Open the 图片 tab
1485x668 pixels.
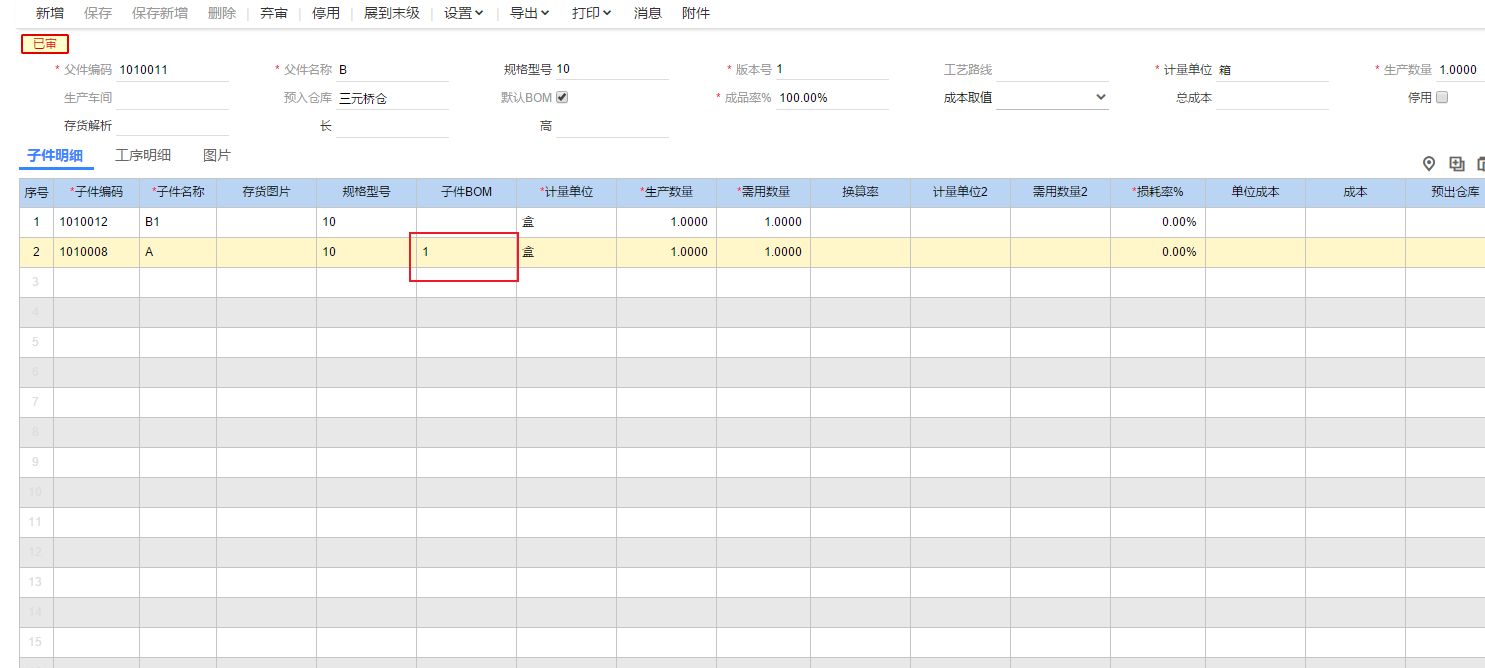pos(217,155)
